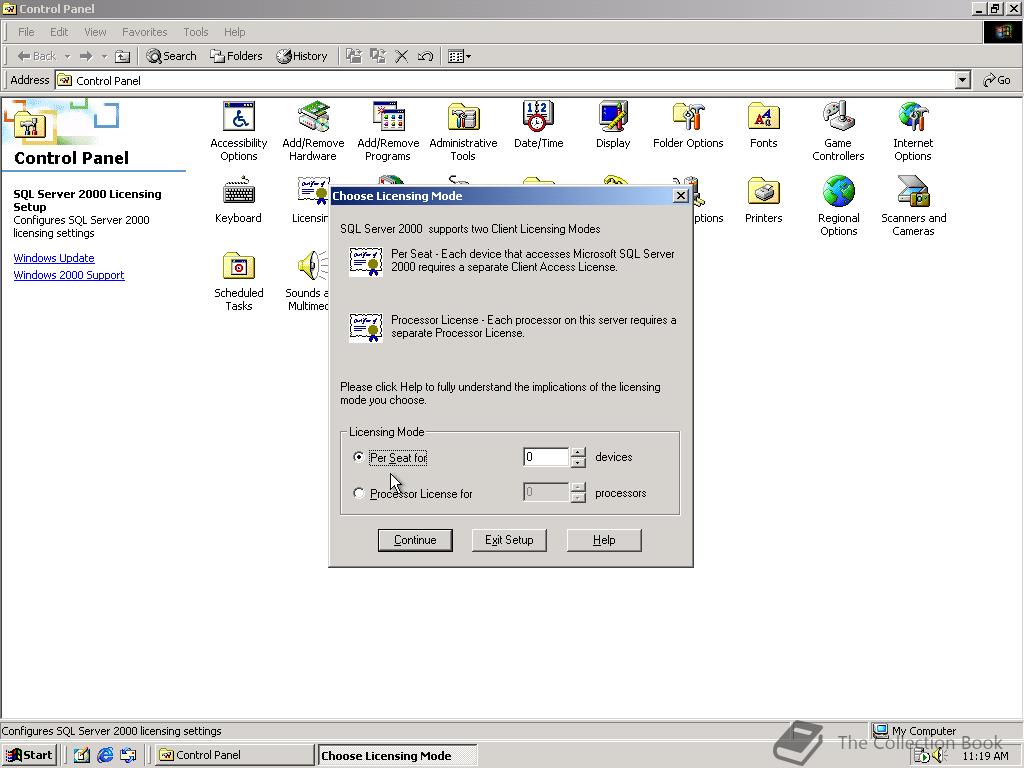
Task: Open Fonts folder icon
Action: (x=763, y=125)
